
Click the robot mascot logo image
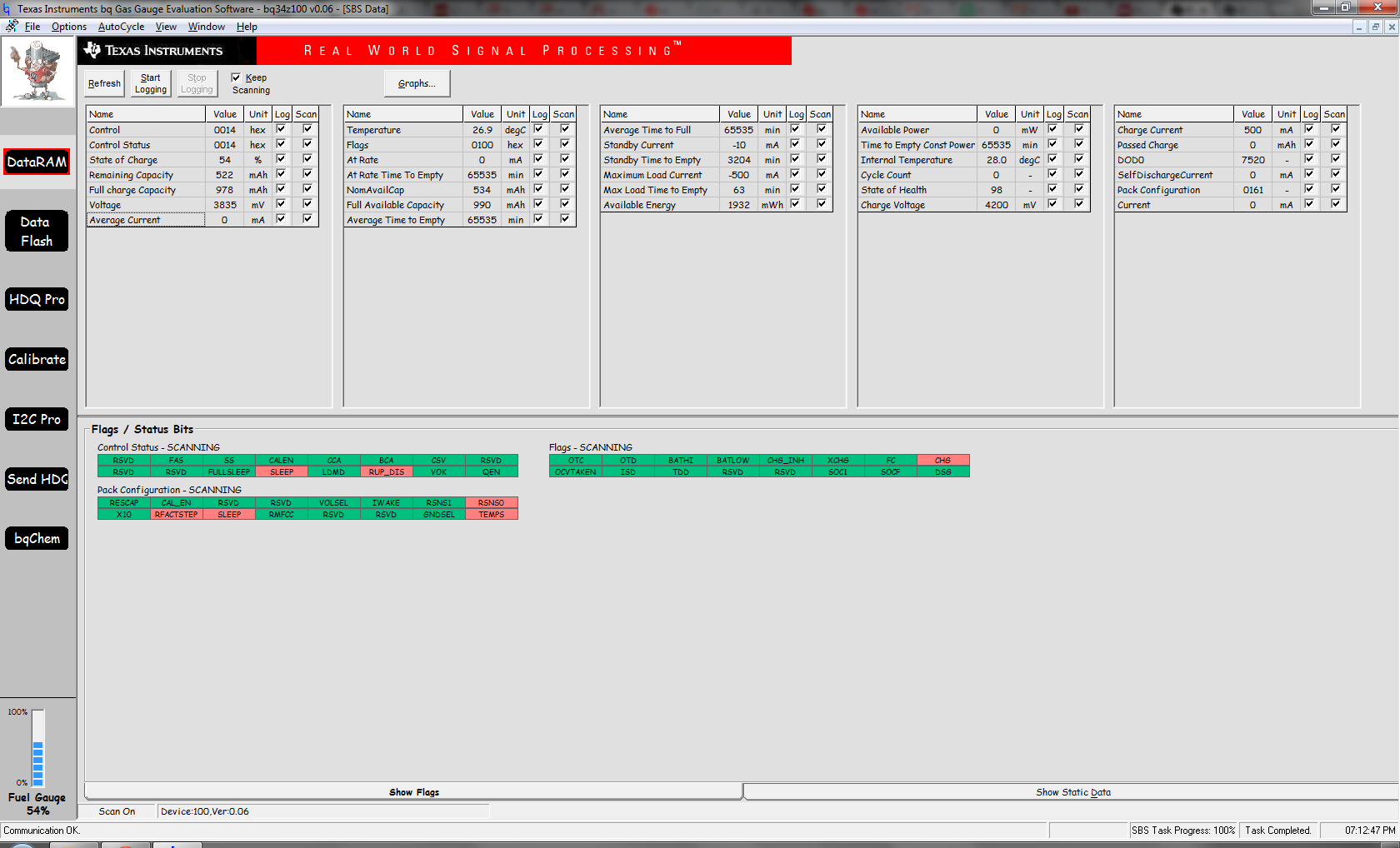pos(38,72)
